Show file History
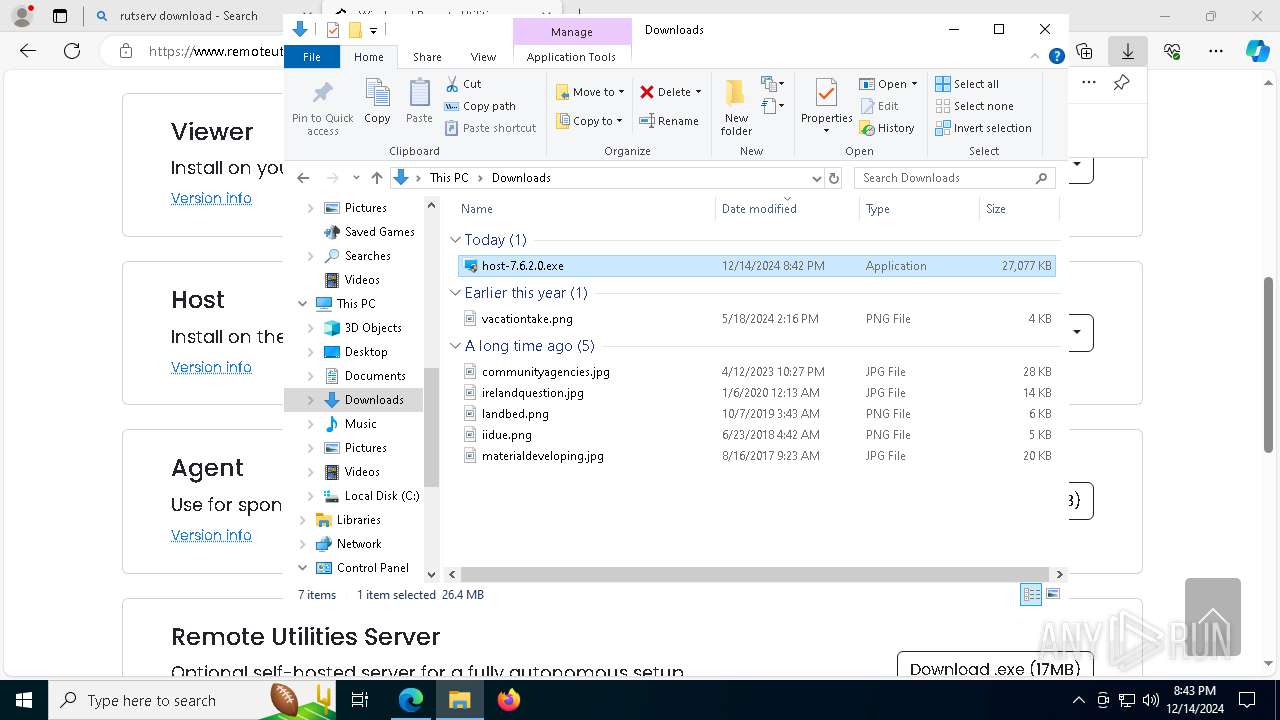The image size is (1280, 720). (x=886, y=128)
